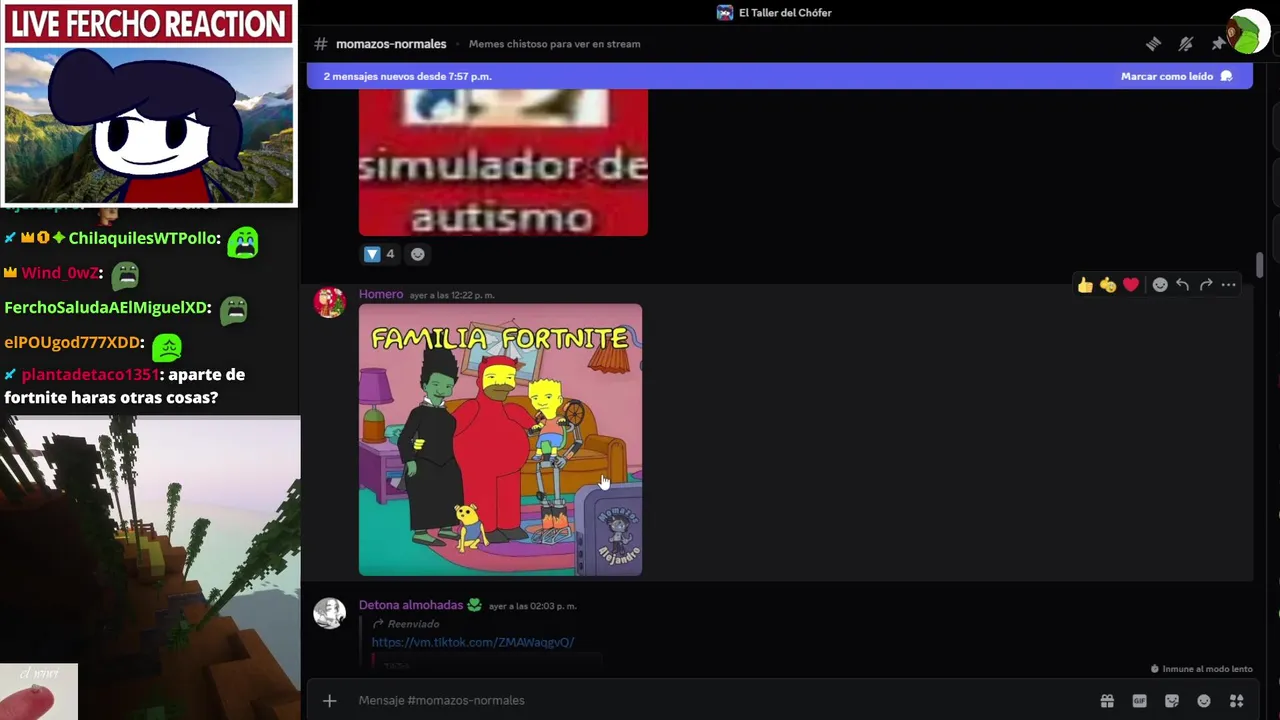
Task: Open the Familia Fortnite image
Action: [x=500, y=440]
